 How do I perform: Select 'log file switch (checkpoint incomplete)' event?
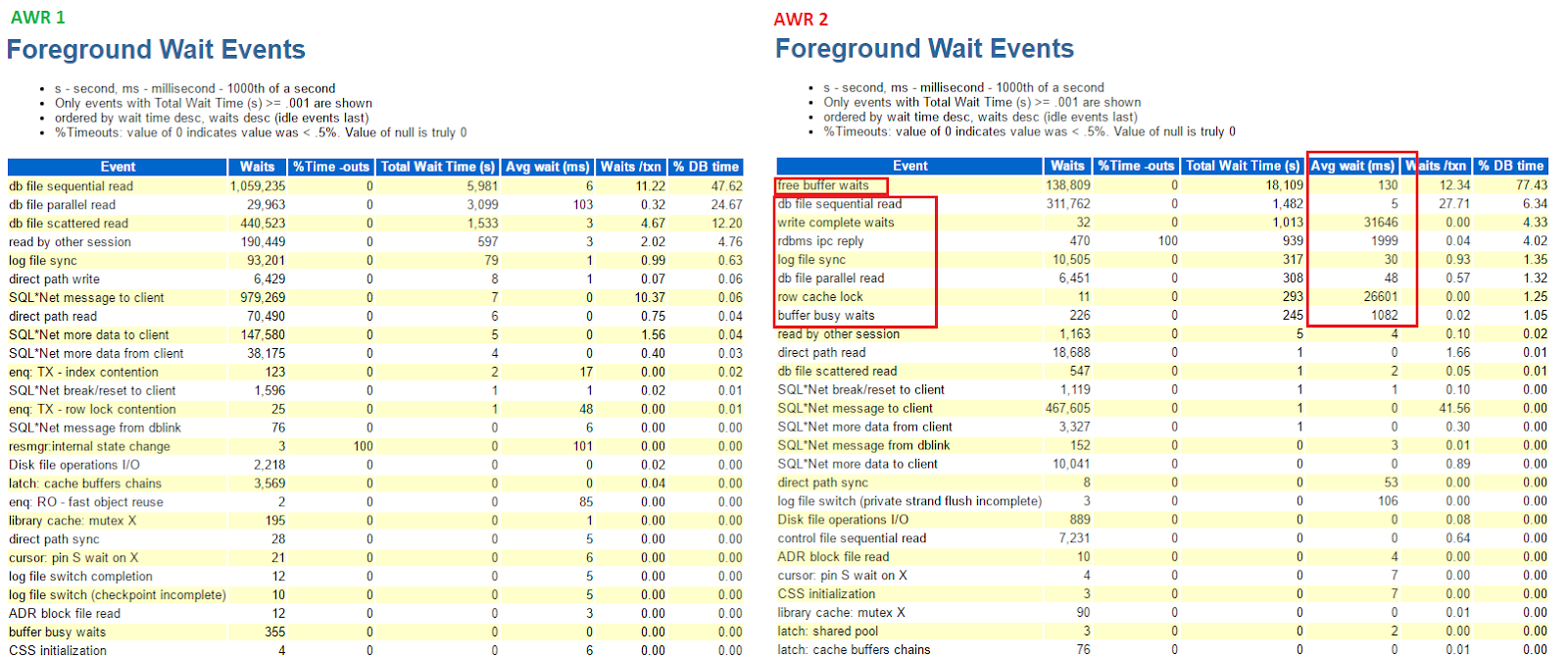click(x=118, y=596)
